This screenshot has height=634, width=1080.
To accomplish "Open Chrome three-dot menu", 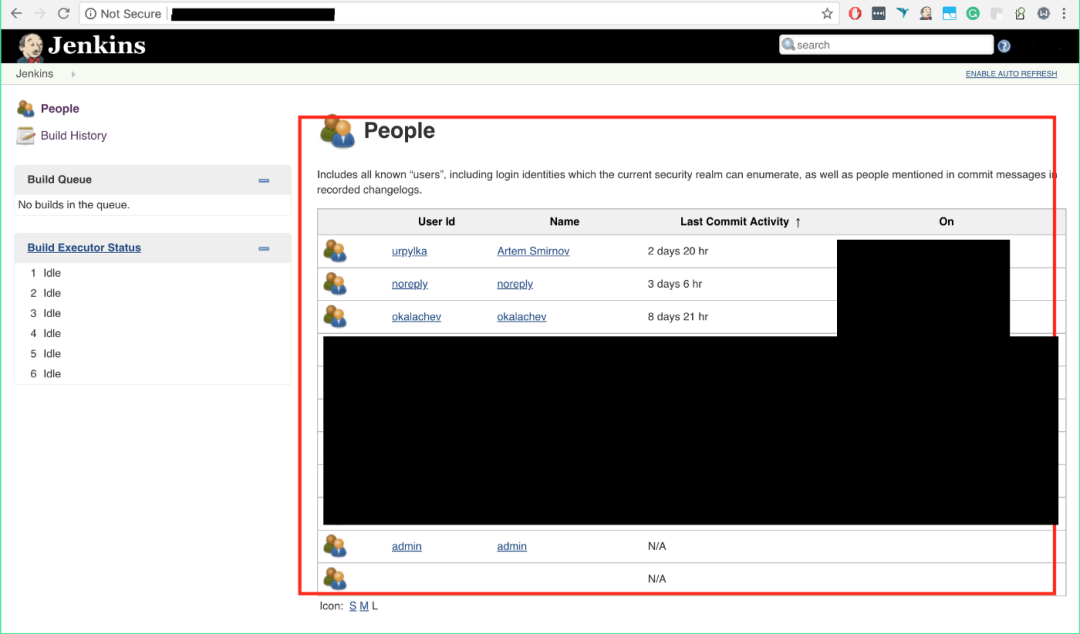I will coord(1064,13).
